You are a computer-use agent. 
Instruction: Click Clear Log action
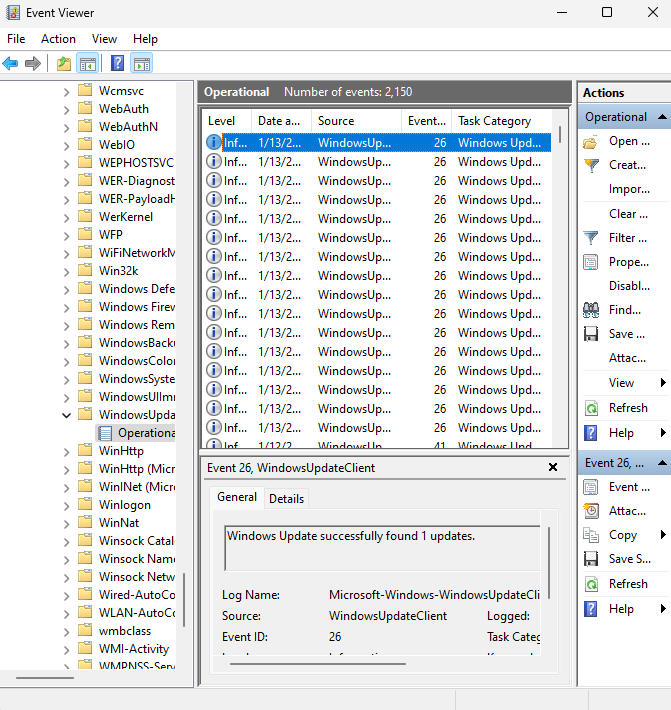[x=628, y=214]
